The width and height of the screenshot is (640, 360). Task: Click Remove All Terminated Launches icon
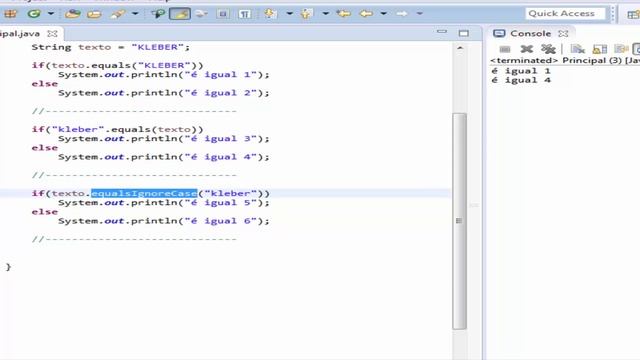point(548,49)
